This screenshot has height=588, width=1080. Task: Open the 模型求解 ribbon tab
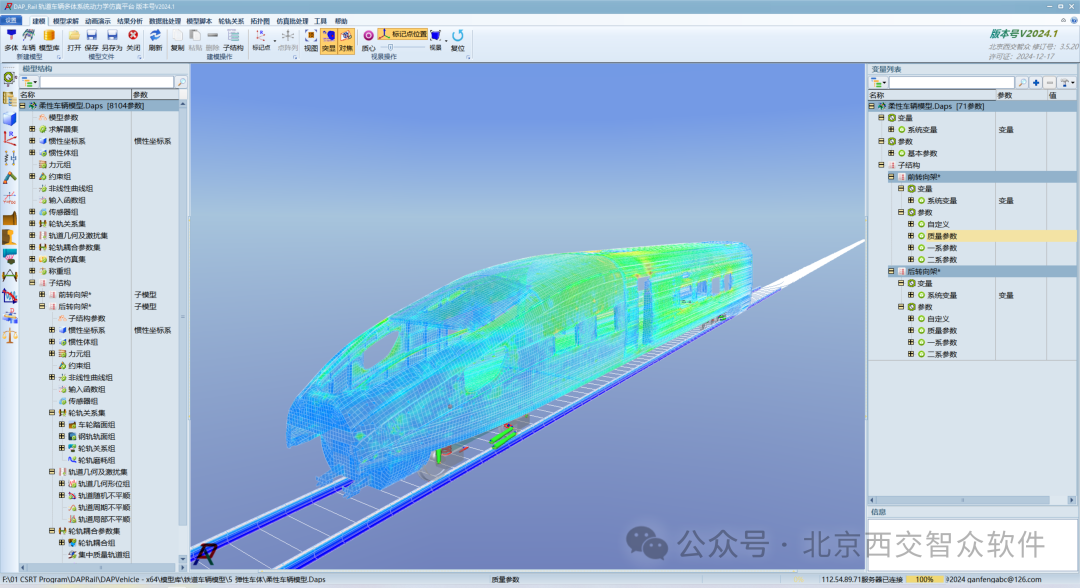coord(66,21)
